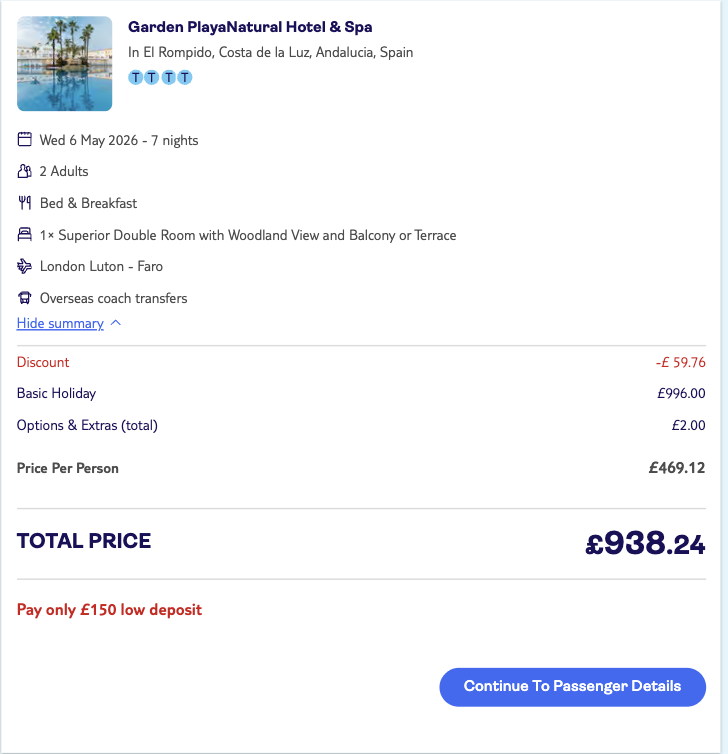Click London Luton - Faro flight text
Viewport: 728px width, 754px height.
pos(101,267)
